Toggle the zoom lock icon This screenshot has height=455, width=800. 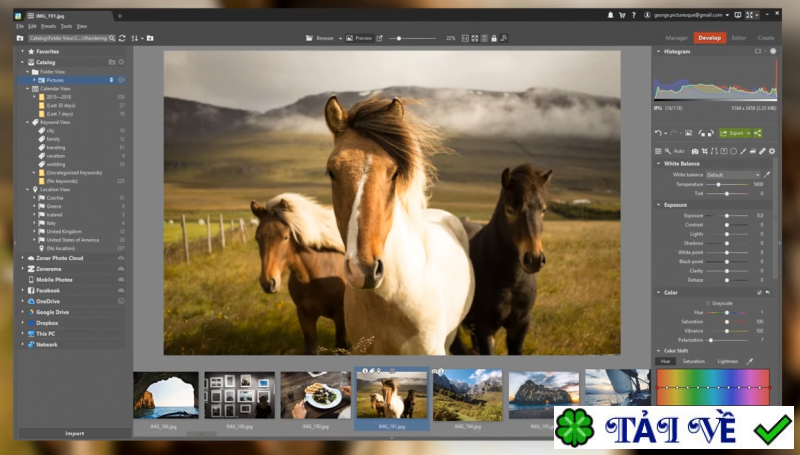click(493, 38)
